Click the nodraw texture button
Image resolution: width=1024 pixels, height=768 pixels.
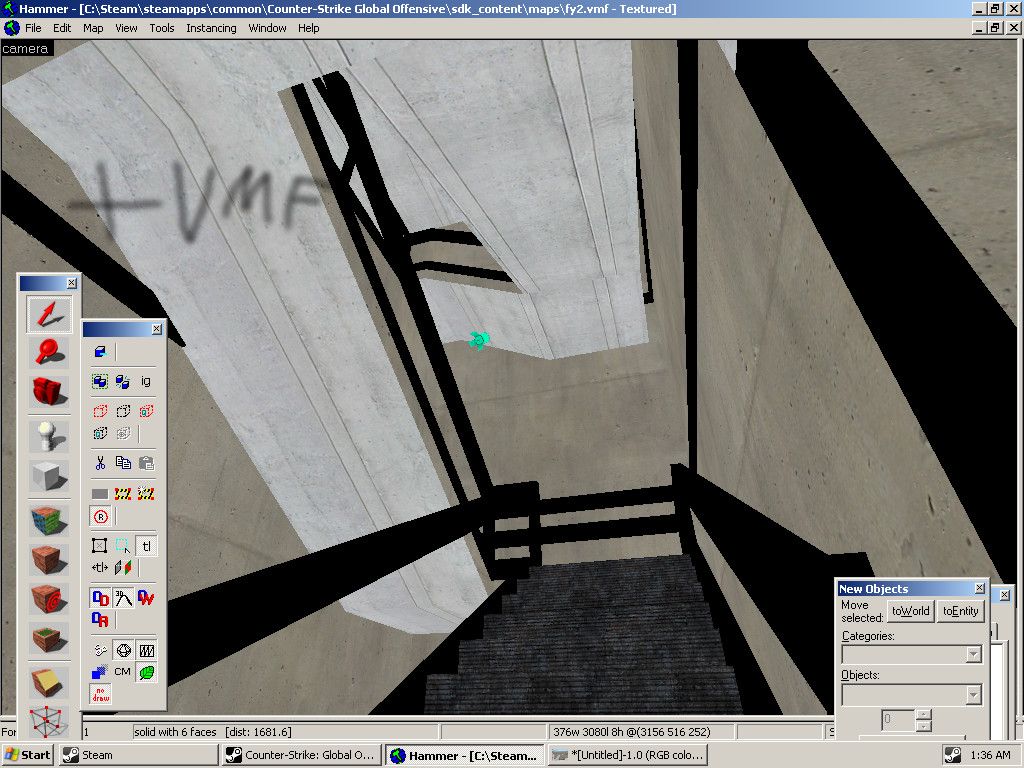pyautogui.click(x=100, y=693)
